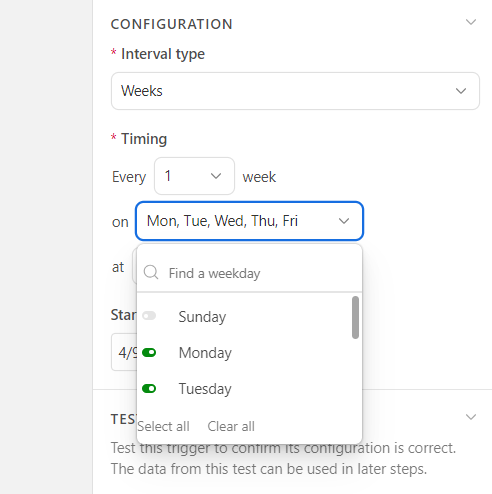Image resolution: width=492 pixels, height=494 pixels.
Task: Click the magnifier search icon
Action: coord(151,273)
